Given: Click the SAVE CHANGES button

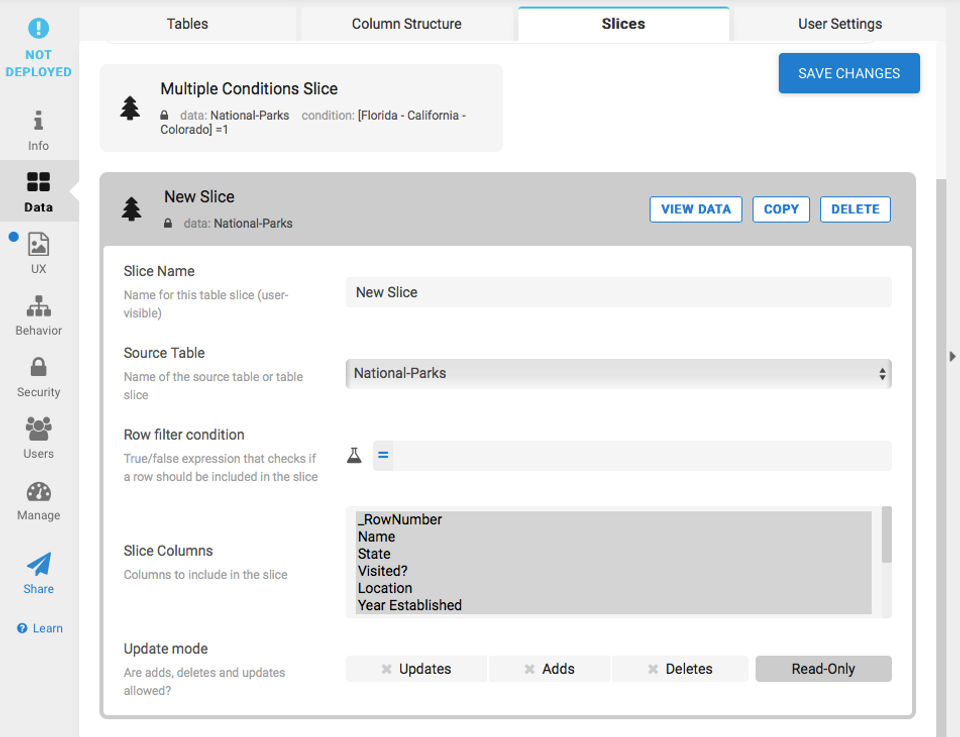Looking at the screenshot, I should click(849, 73).
